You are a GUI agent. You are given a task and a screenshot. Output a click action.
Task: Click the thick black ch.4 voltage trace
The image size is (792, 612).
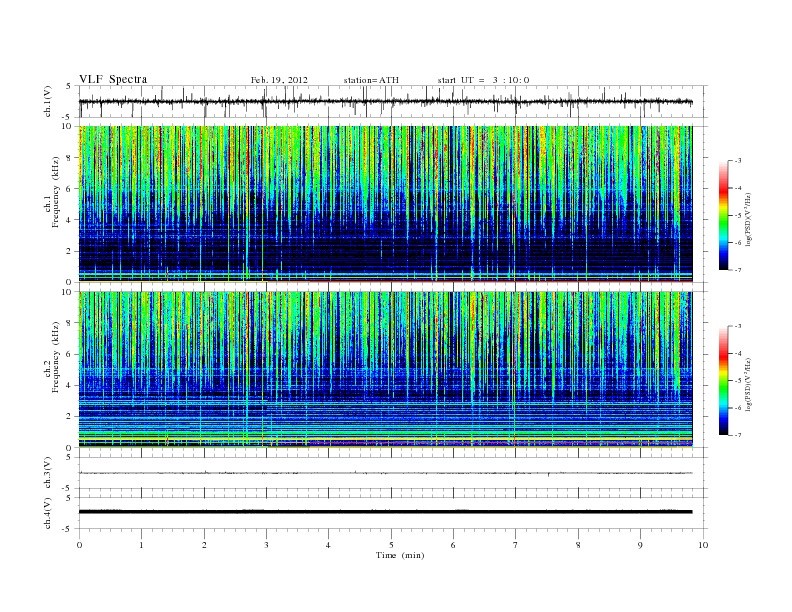[385, 512]
